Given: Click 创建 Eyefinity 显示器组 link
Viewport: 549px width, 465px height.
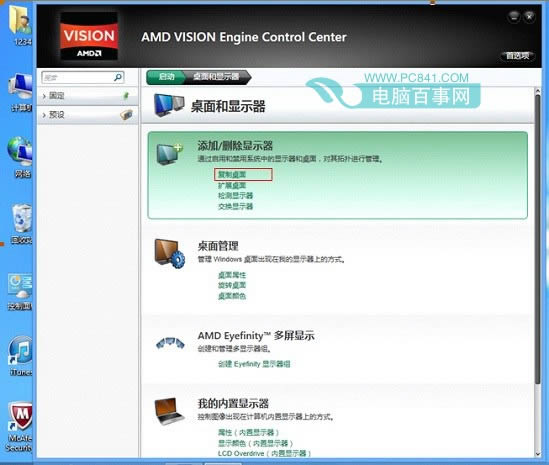Looking at the screenshot, I should point(254,364).
